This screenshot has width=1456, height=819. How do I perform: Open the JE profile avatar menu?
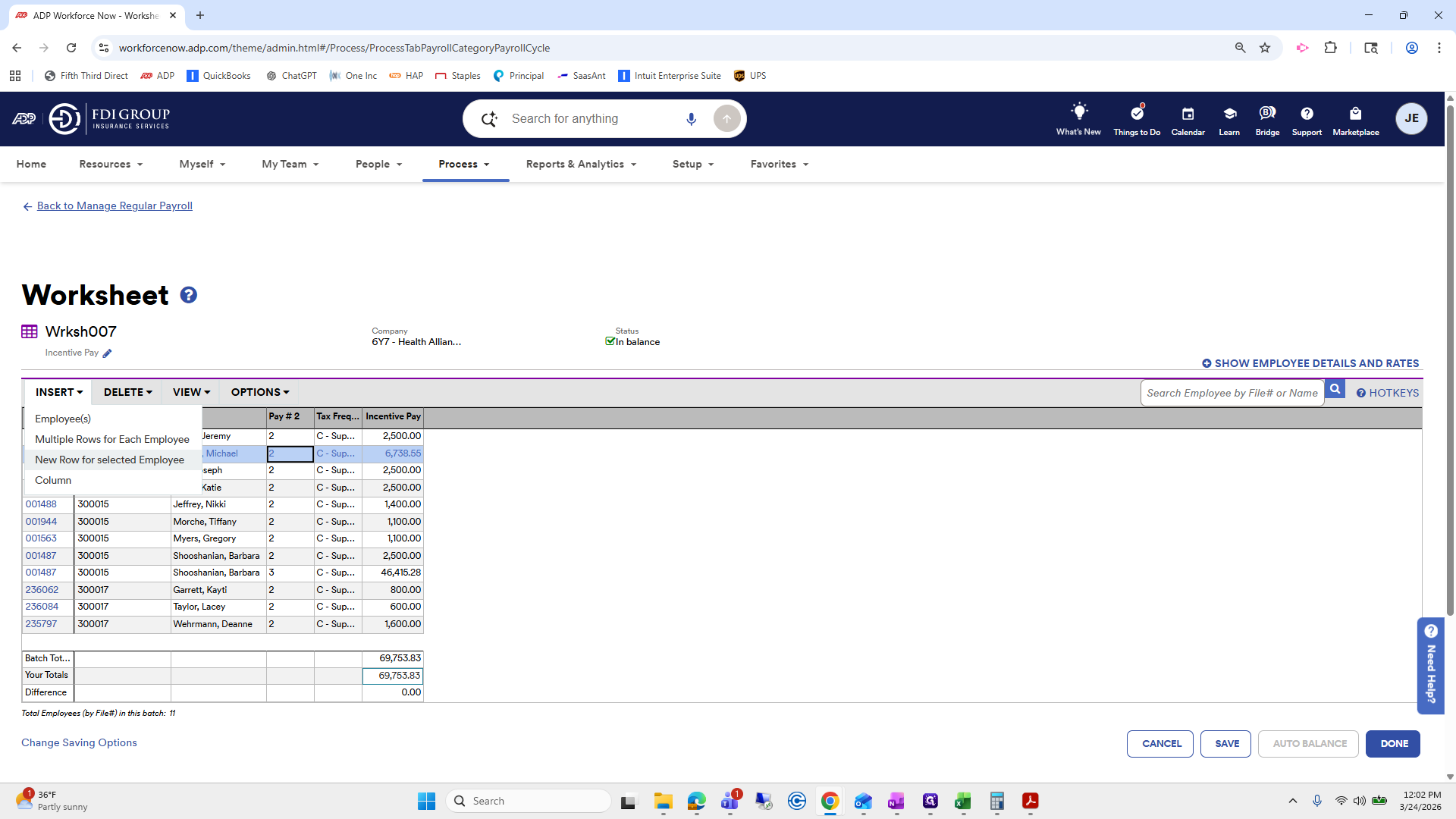click(1411, 118)
